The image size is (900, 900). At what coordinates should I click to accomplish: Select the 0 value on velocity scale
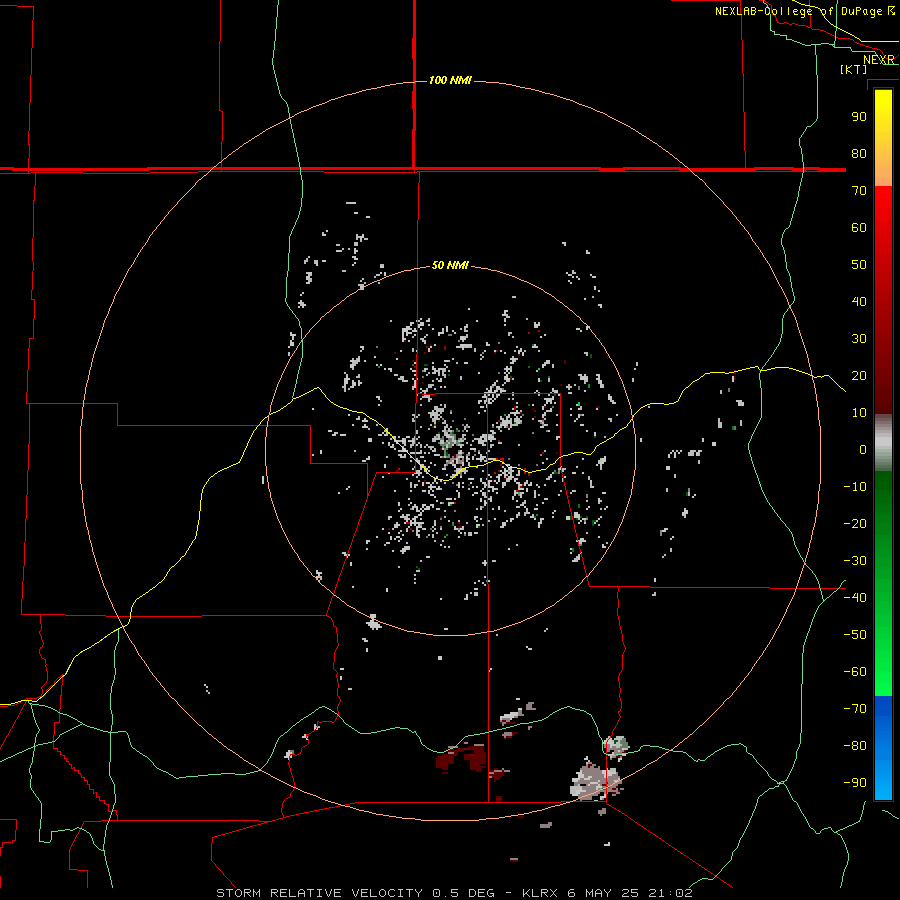(x=863, y=449)
